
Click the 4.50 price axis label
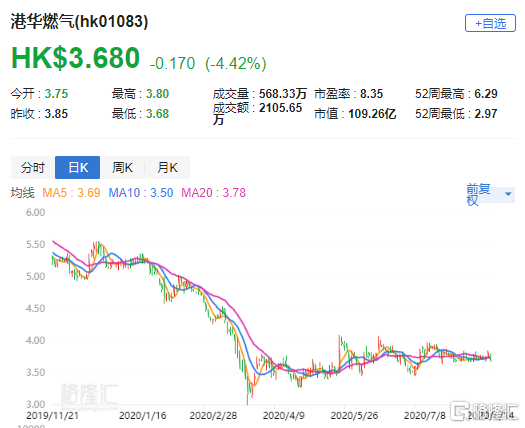(x=35, y=308)
